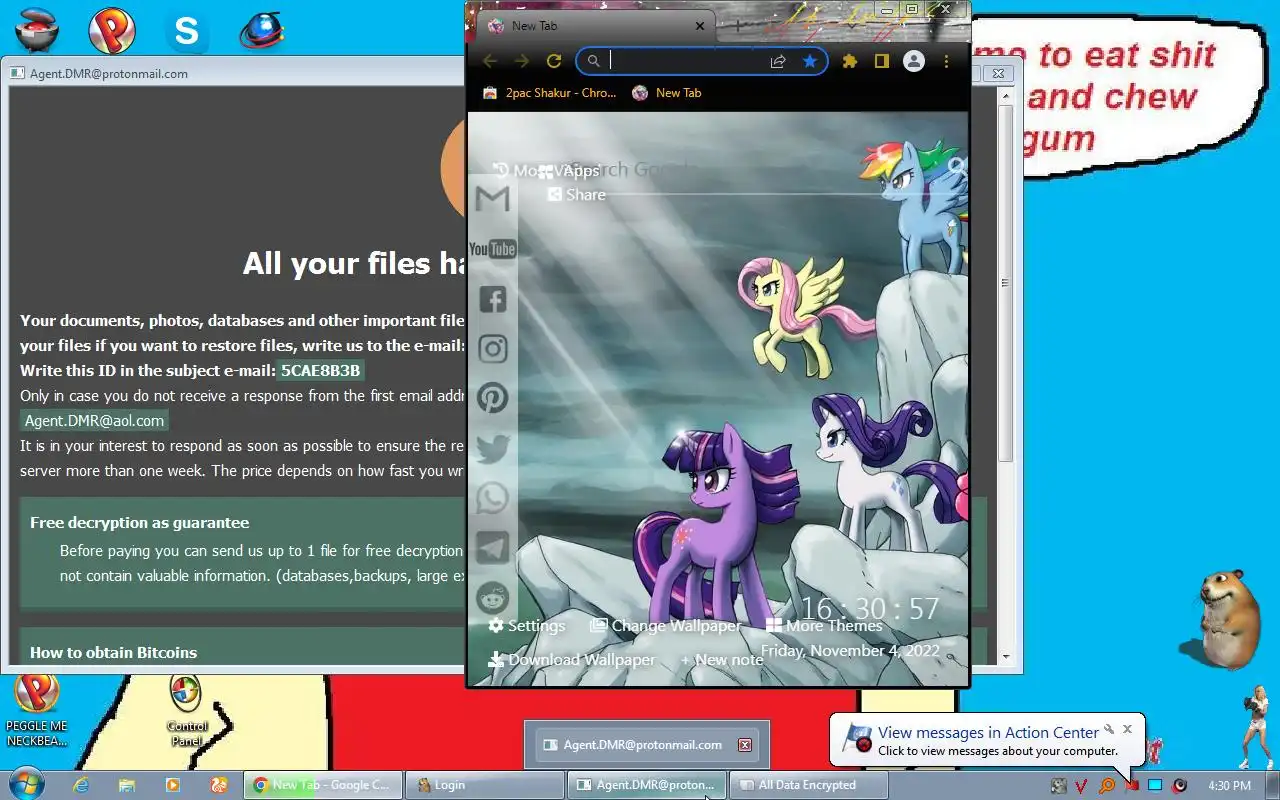
Task: Click the new tab page search magnifier
Action: [957, 167]
